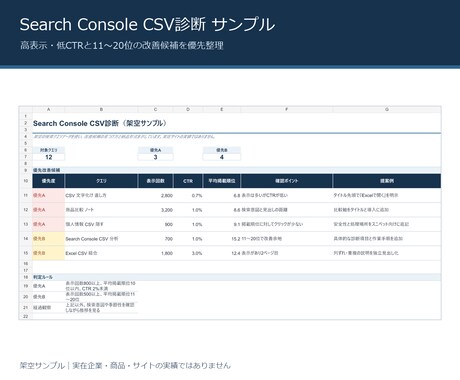The height and width of the screenshot is (380, 460).
Task: Click row number 14 header
Action: [x=26, y=239]
